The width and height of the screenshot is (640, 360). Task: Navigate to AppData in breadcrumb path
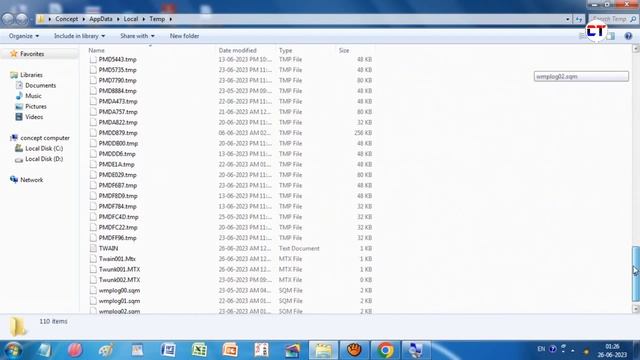tap(101, 19)
